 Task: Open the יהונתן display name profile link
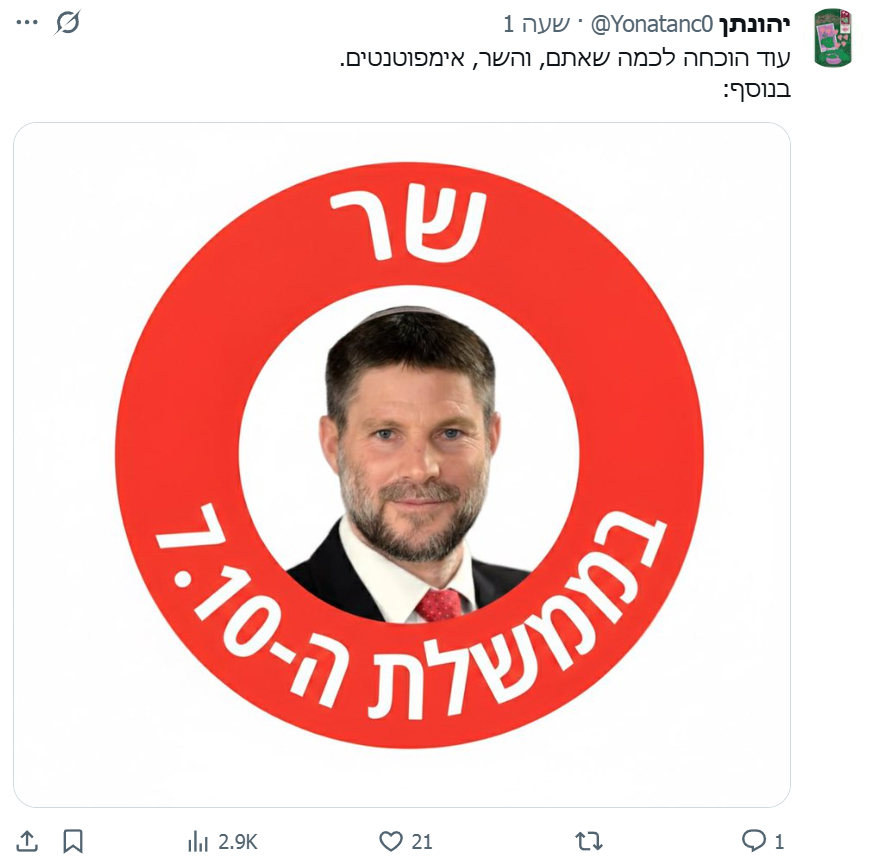point(755,24)
